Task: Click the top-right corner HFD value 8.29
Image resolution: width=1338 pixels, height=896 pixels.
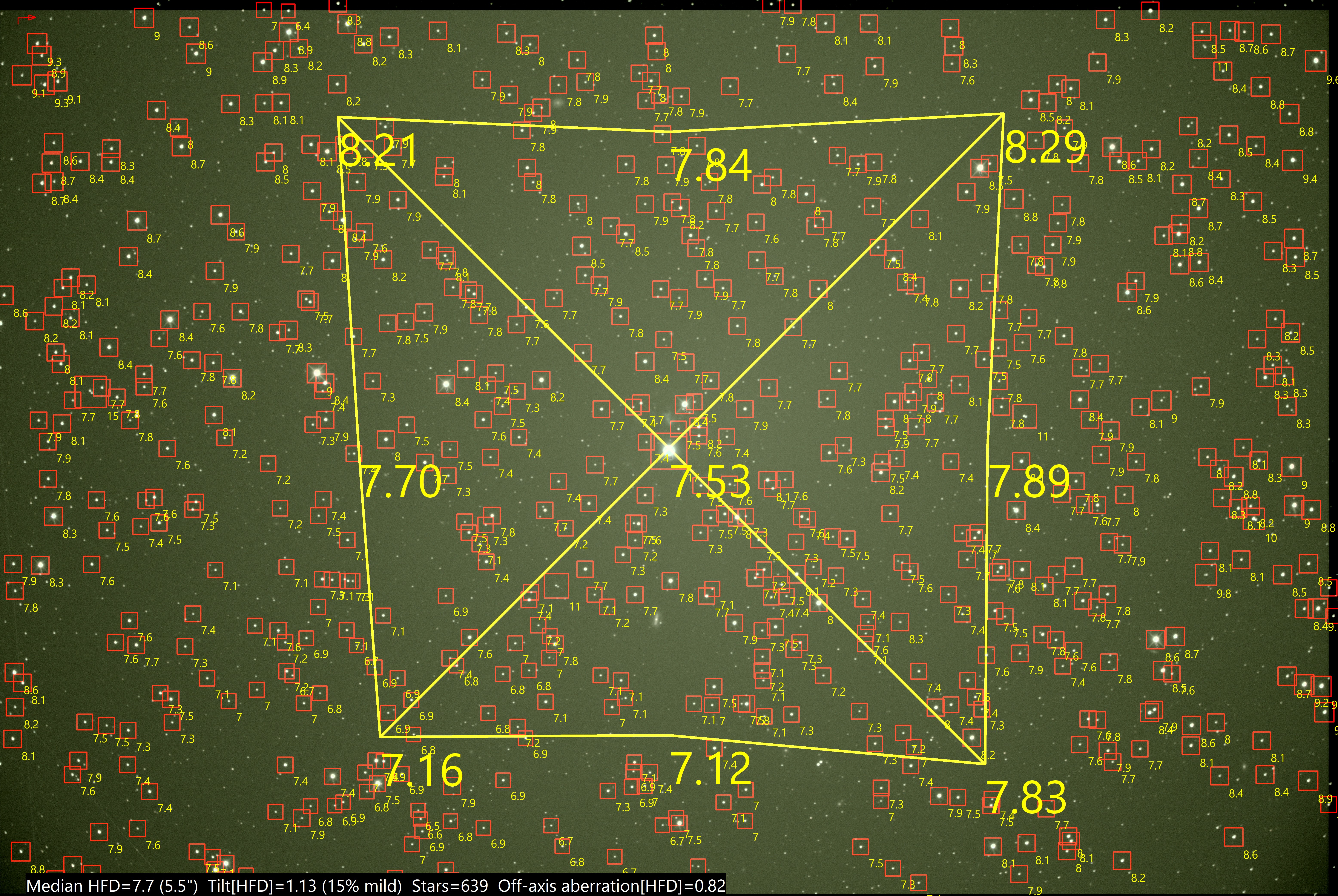Action: click(x=1045, y=147)
